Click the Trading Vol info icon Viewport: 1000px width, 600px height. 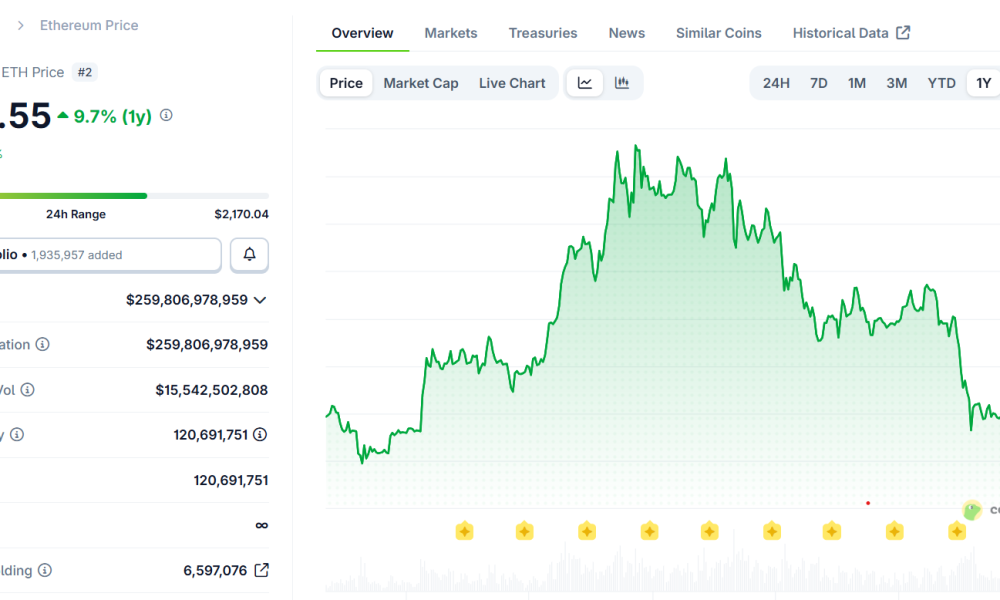pos(26,390)
